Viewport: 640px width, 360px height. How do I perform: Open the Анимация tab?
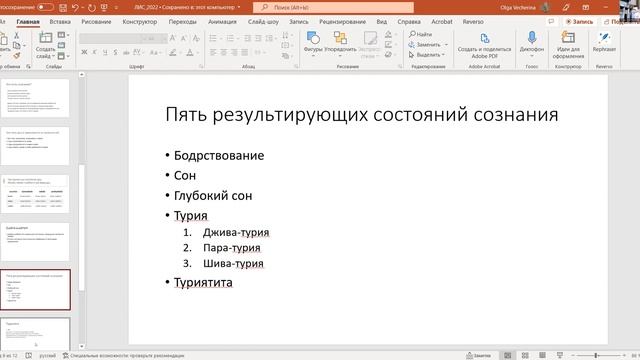click(222, 22)
